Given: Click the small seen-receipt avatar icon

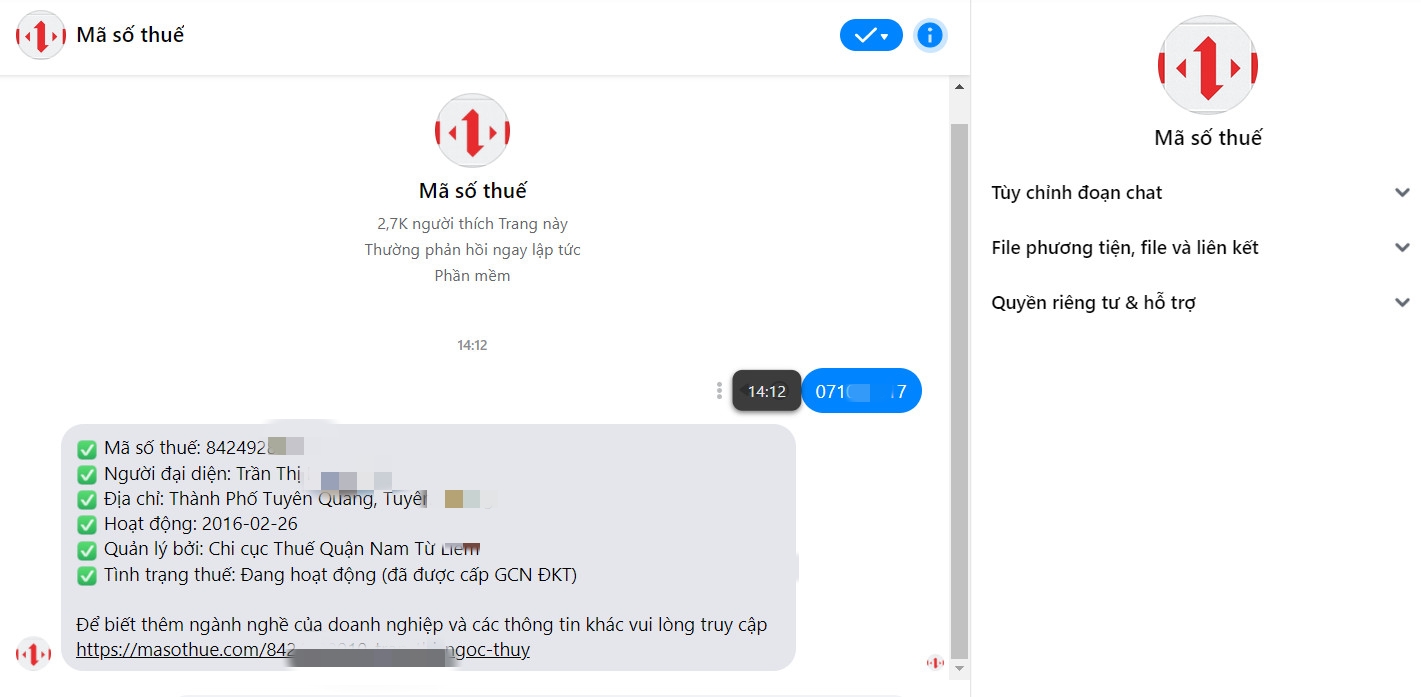Looking at the screenshot, I should click(x=935, y=662).
